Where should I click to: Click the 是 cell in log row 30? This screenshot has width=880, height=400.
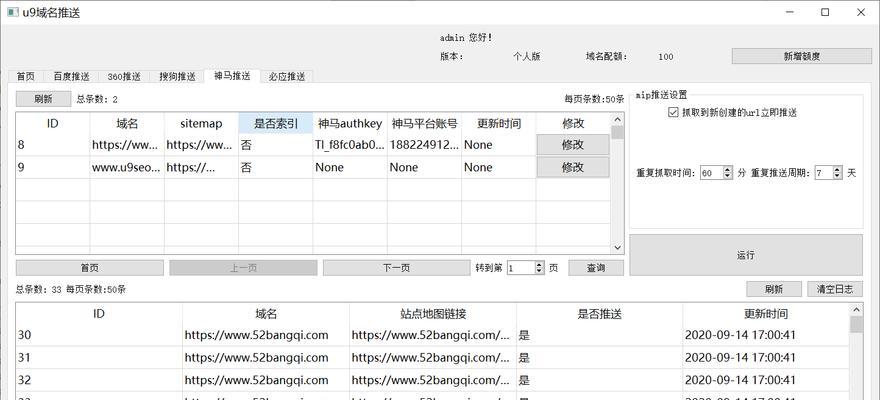point(599,335)
